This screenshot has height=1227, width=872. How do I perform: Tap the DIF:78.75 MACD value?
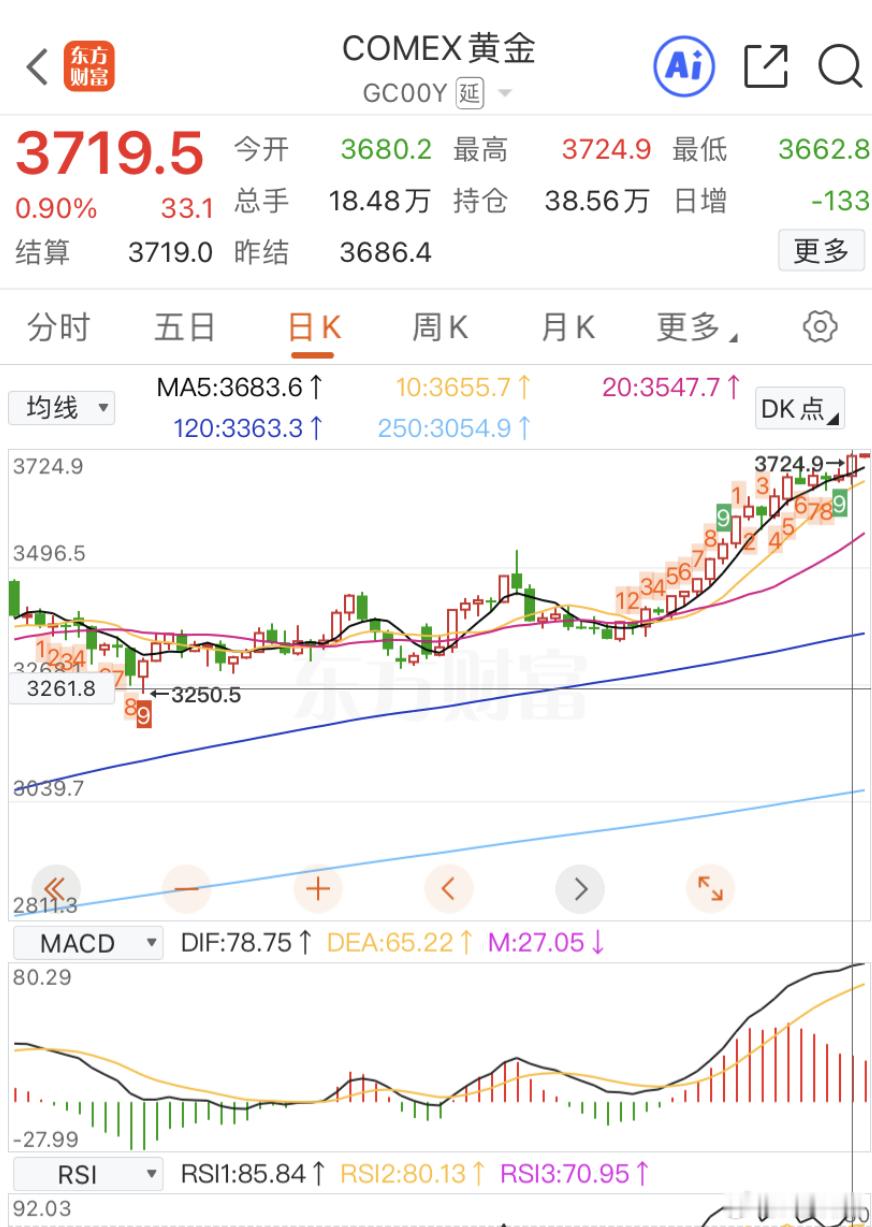point(246,943)
